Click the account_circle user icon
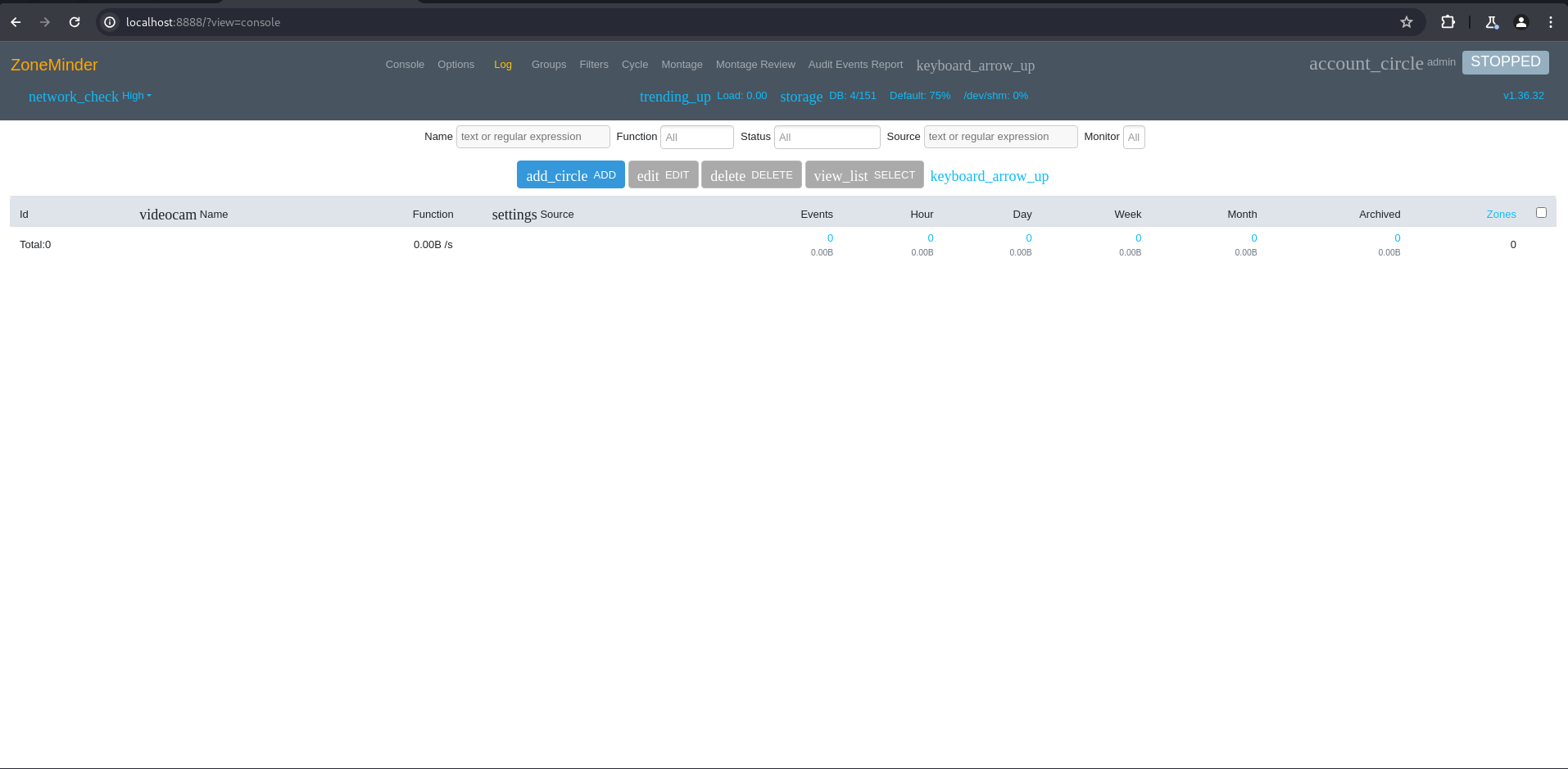Screen dimensions: 1568x769 (1365, 64)
